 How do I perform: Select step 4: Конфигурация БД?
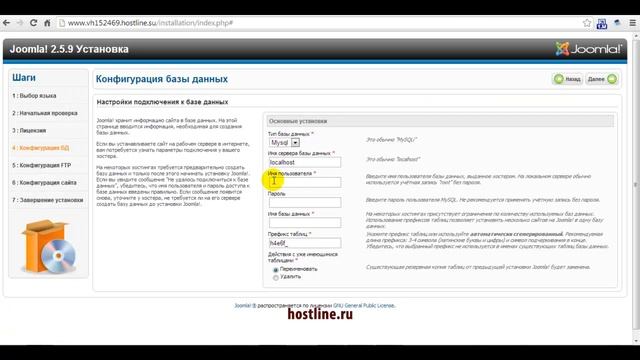(x=40, y=148)
